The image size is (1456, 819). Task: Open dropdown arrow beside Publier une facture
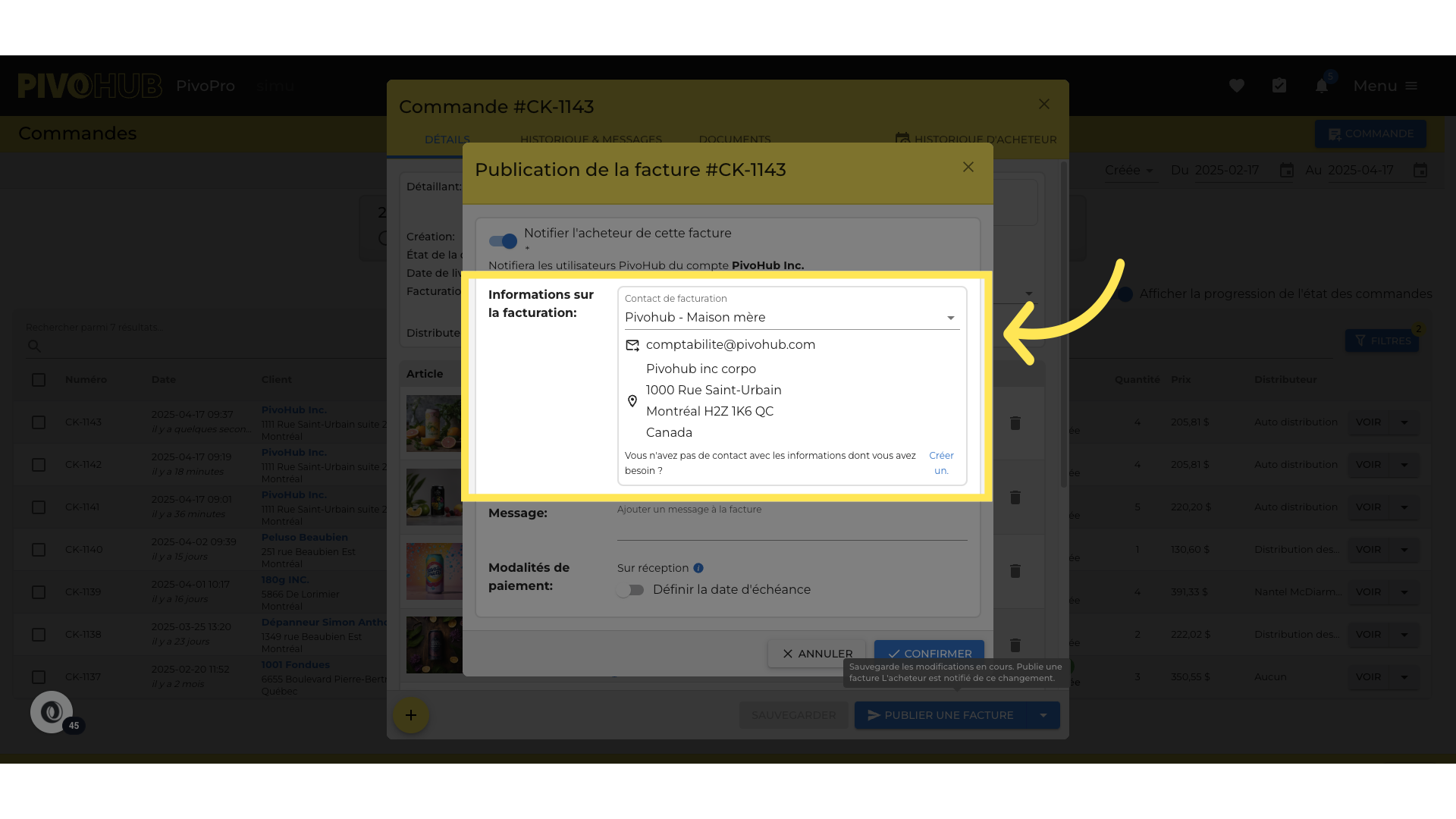[1043, 715]
